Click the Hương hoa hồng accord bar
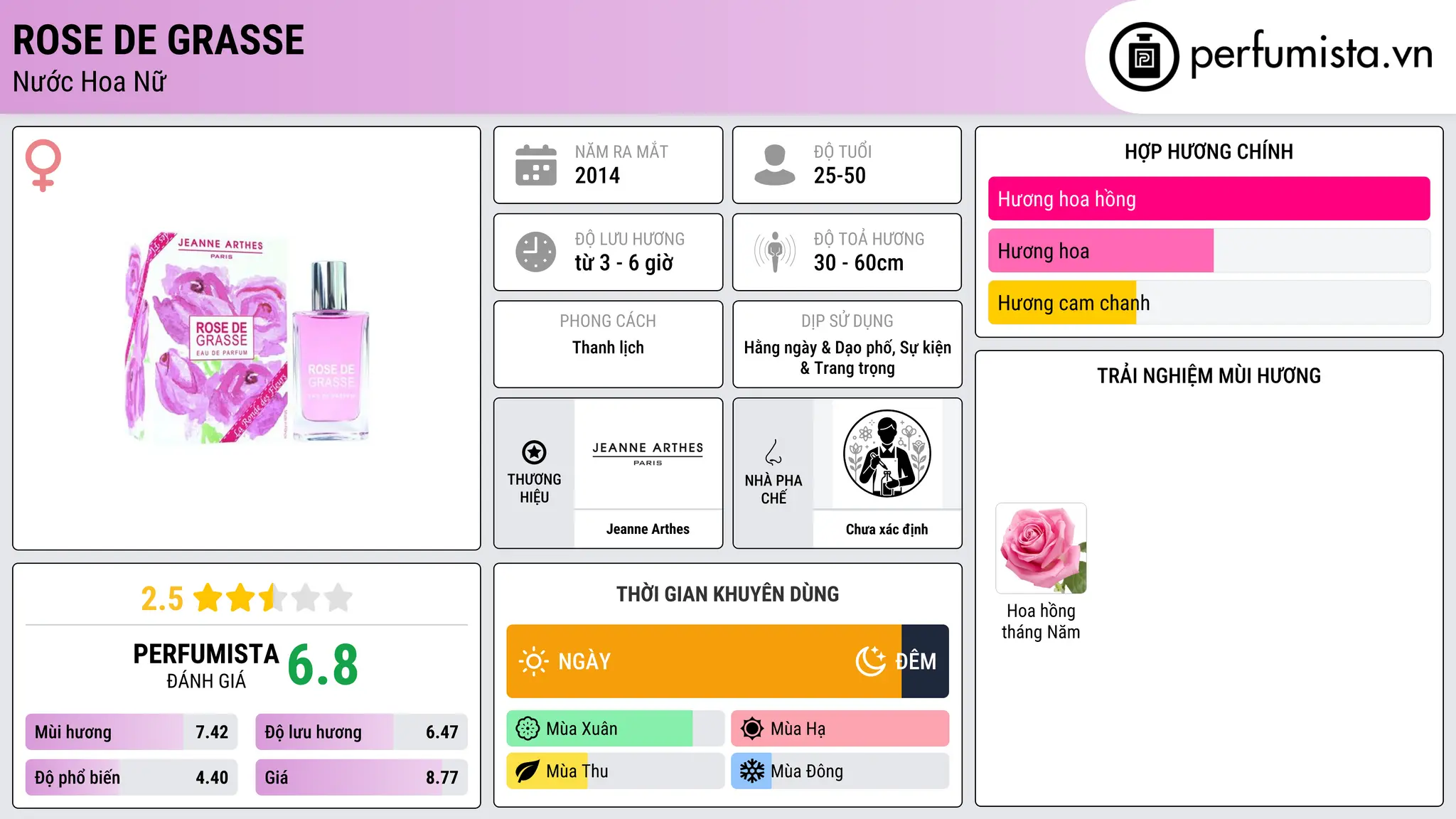 (x=1209, y=199)
